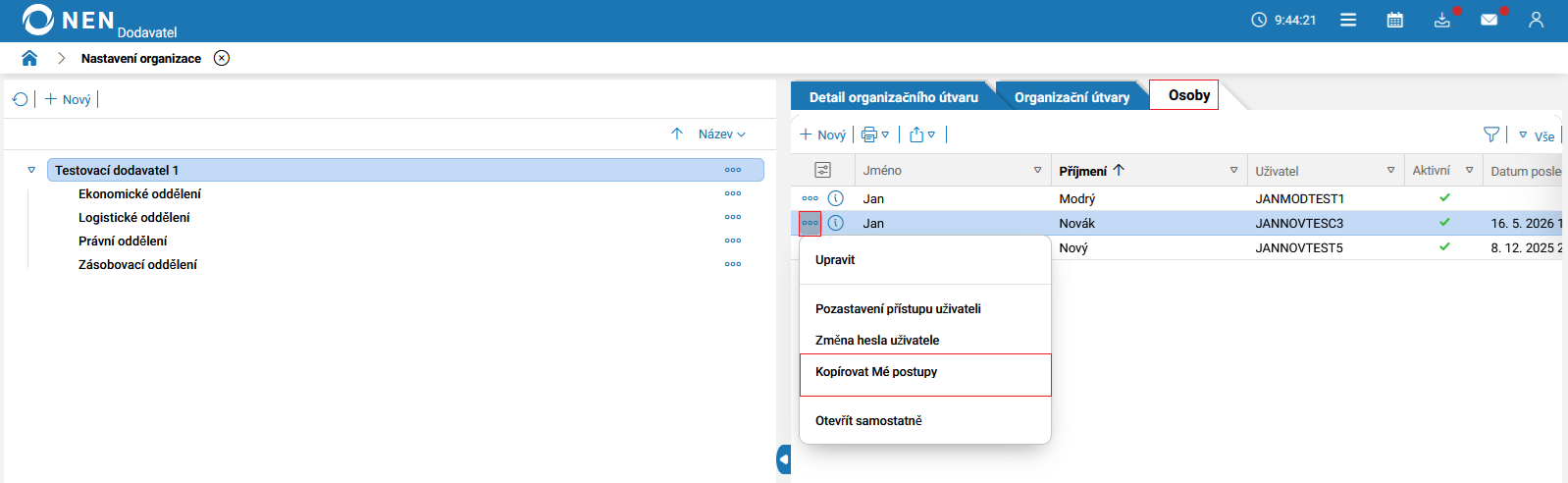The height and width of the screenshot is (483, 1568).
Task: Open actions menu for Ekonomické oddělení
Action: pyautogui.click(x=733, y=193)
